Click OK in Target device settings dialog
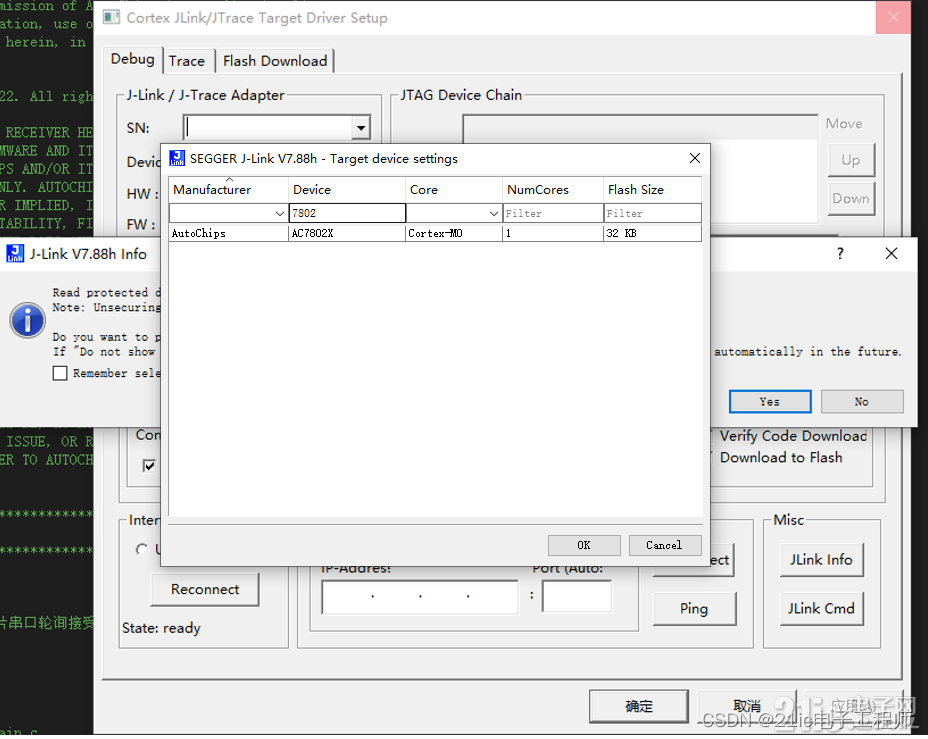 (584, 545)
